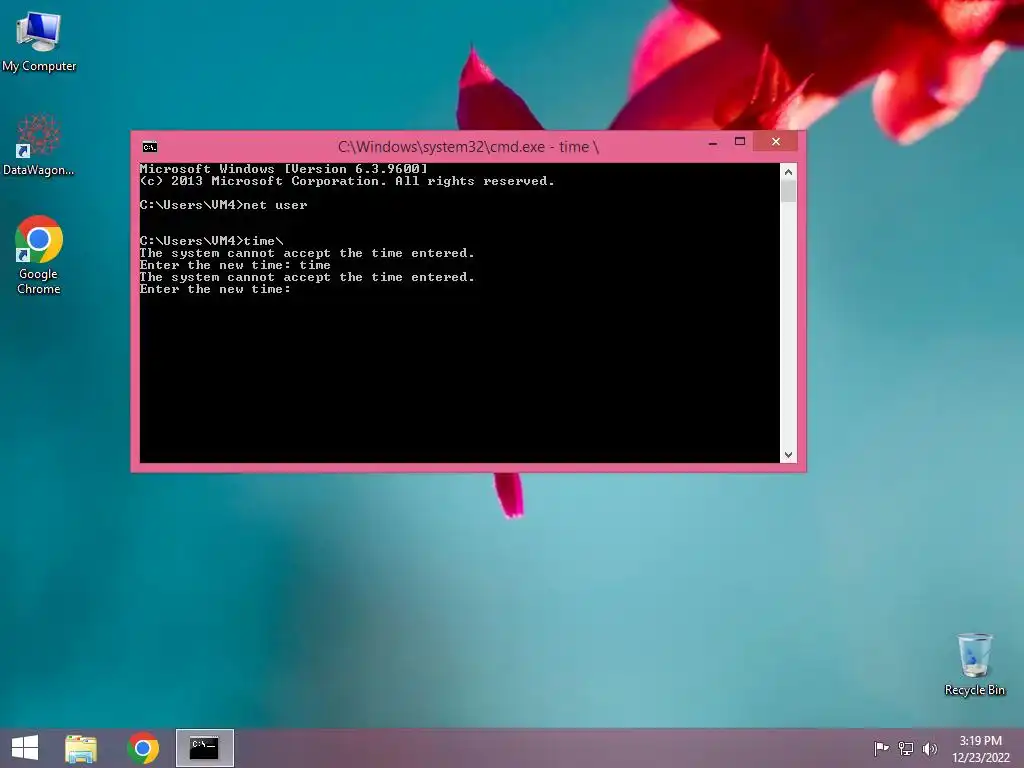This screenshot has height=768, width=1024.
Task: Click the Microsoft Windows version line
Action: point(283,169)
